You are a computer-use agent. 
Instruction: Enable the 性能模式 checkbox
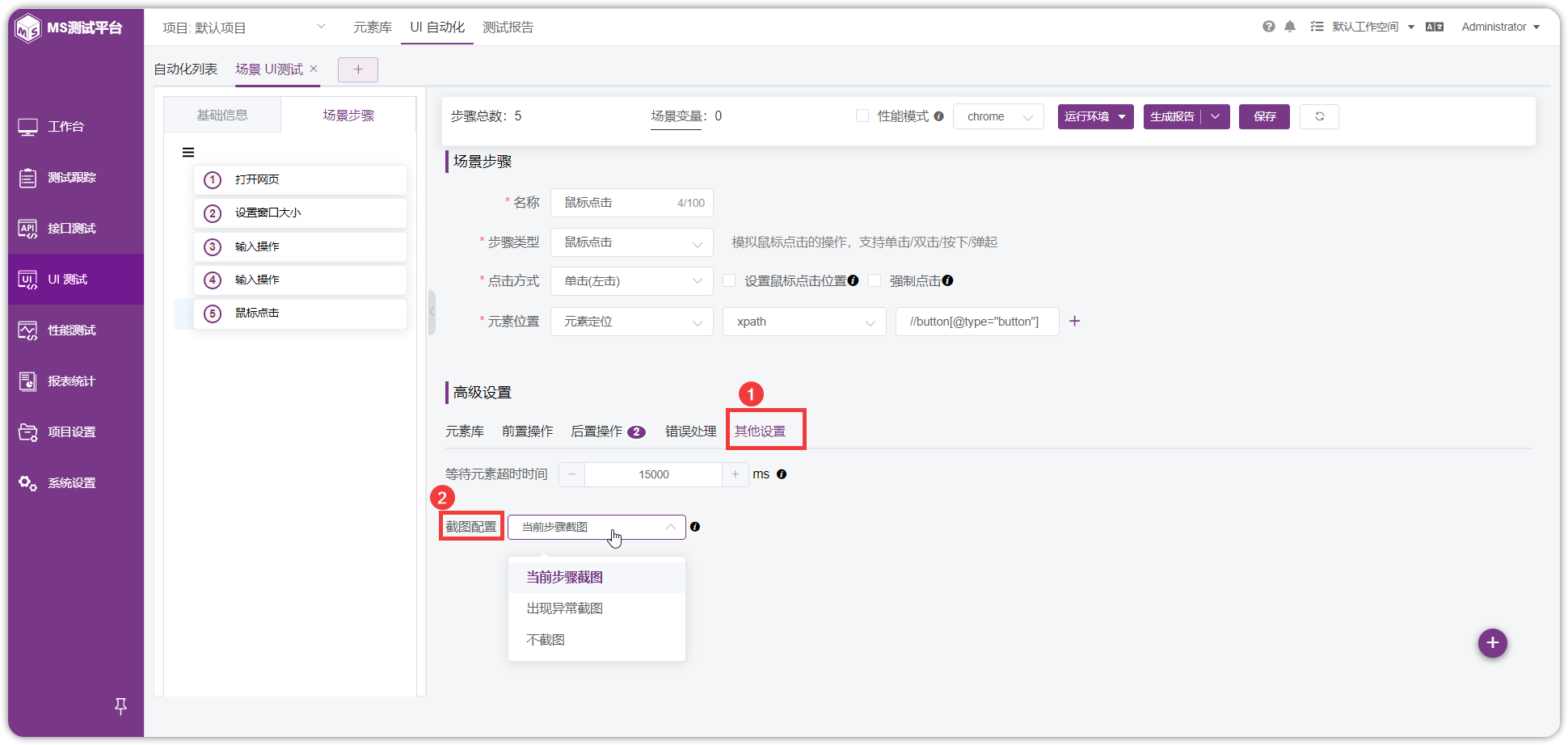pyautogui.click(x=862, y=116)
